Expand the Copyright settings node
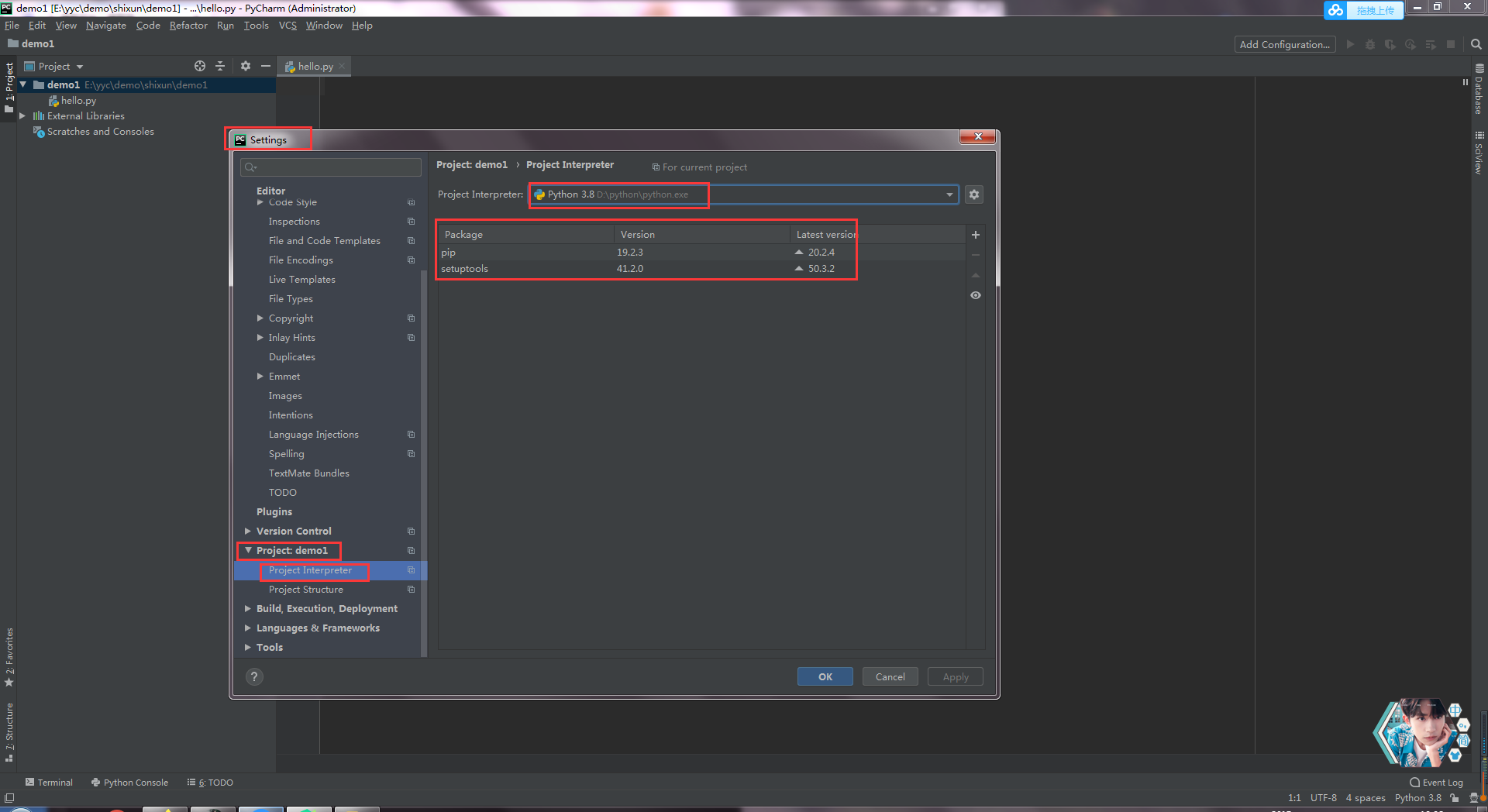Viewport: 1488px width, 812px height. coord(260,318)
